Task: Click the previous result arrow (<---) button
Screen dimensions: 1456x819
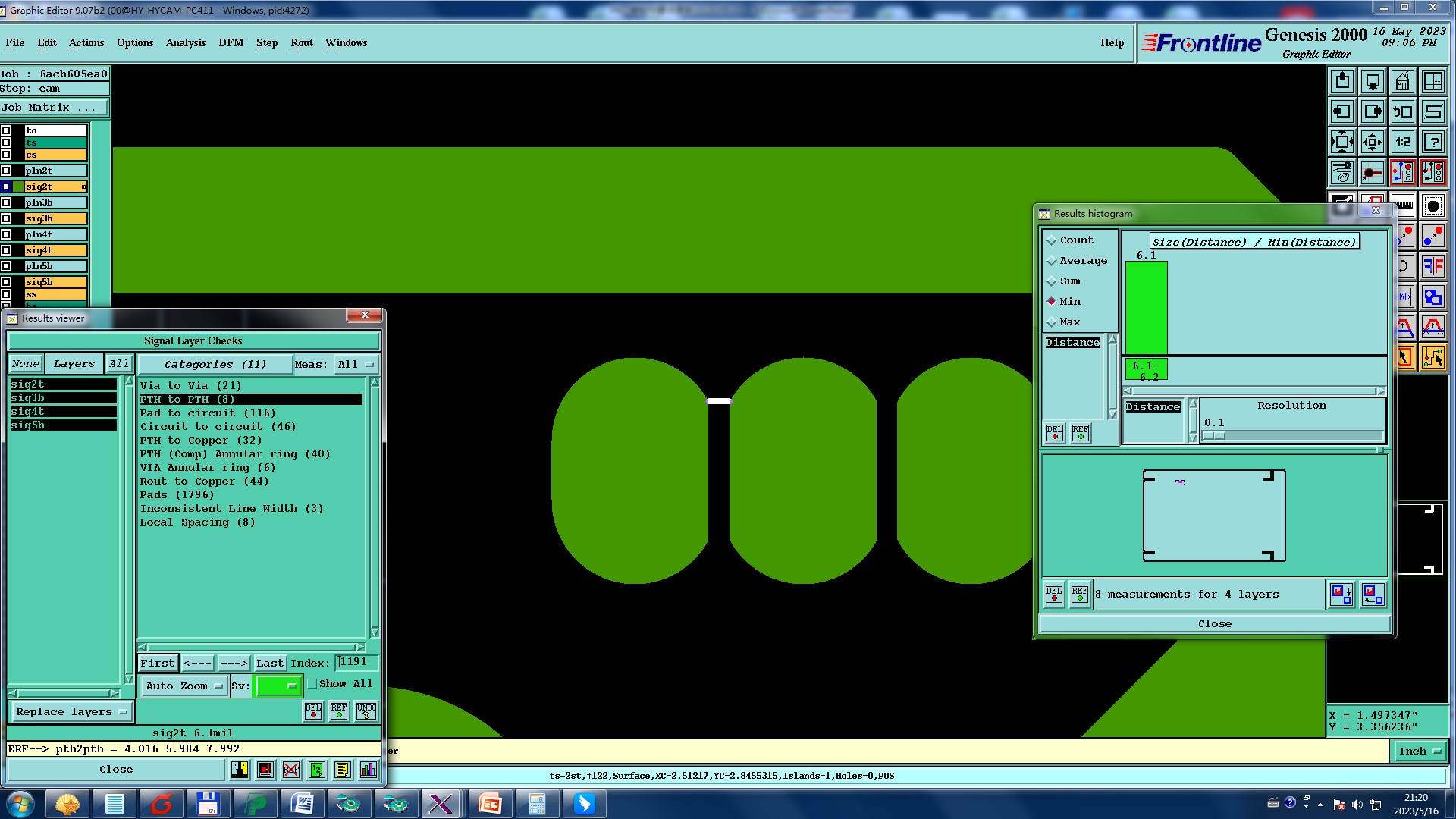Action: pos(198,664)
